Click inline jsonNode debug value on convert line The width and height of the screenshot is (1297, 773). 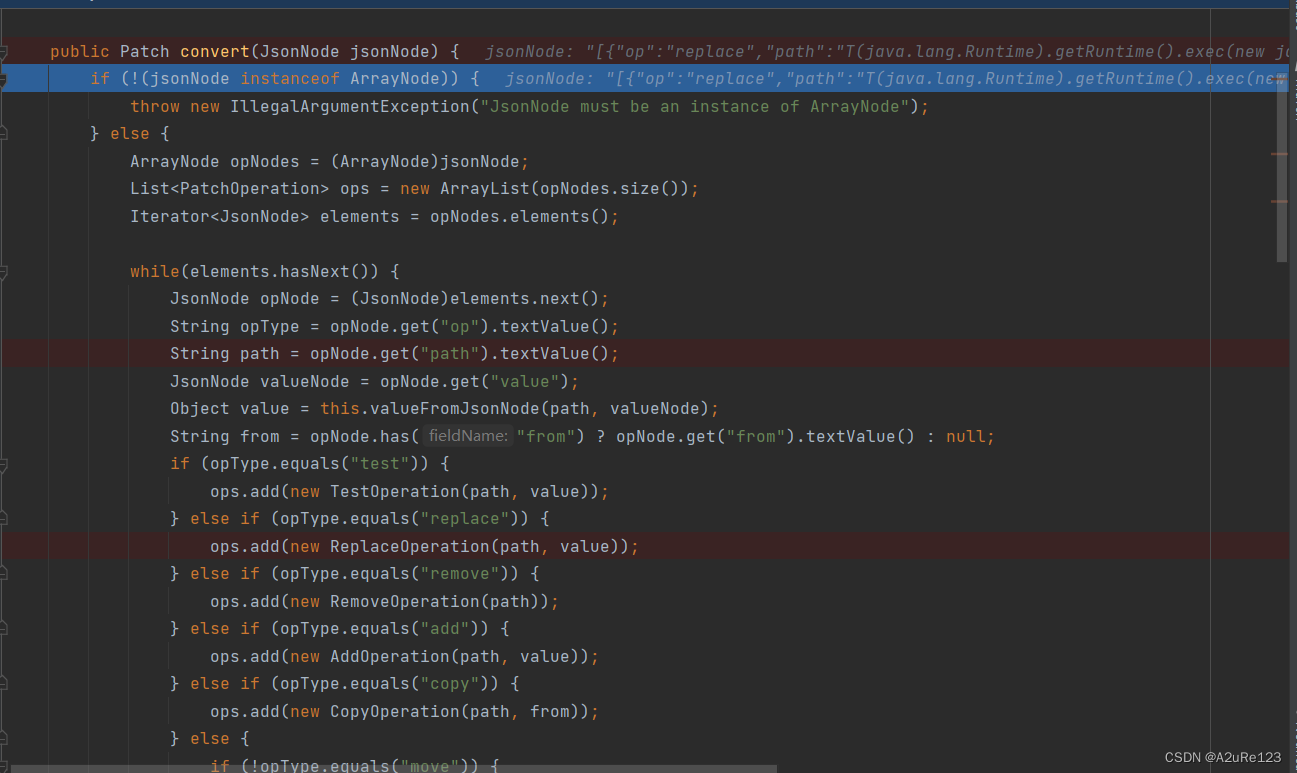pyautogui.click(x=888, y=51)
